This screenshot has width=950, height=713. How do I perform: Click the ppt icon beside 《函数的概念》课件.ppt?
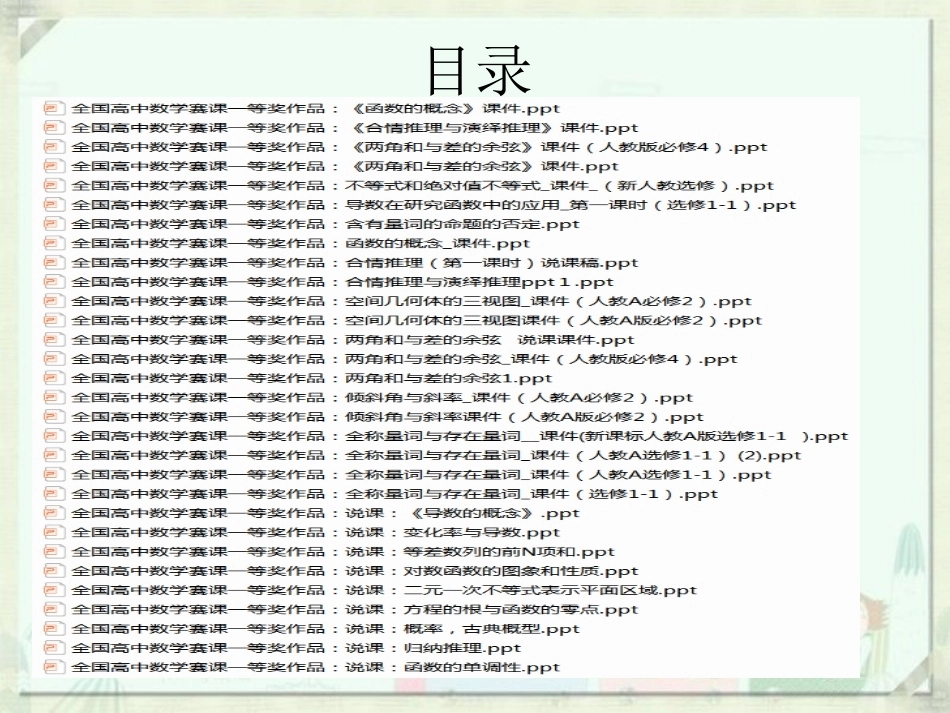tap(53, 108)
